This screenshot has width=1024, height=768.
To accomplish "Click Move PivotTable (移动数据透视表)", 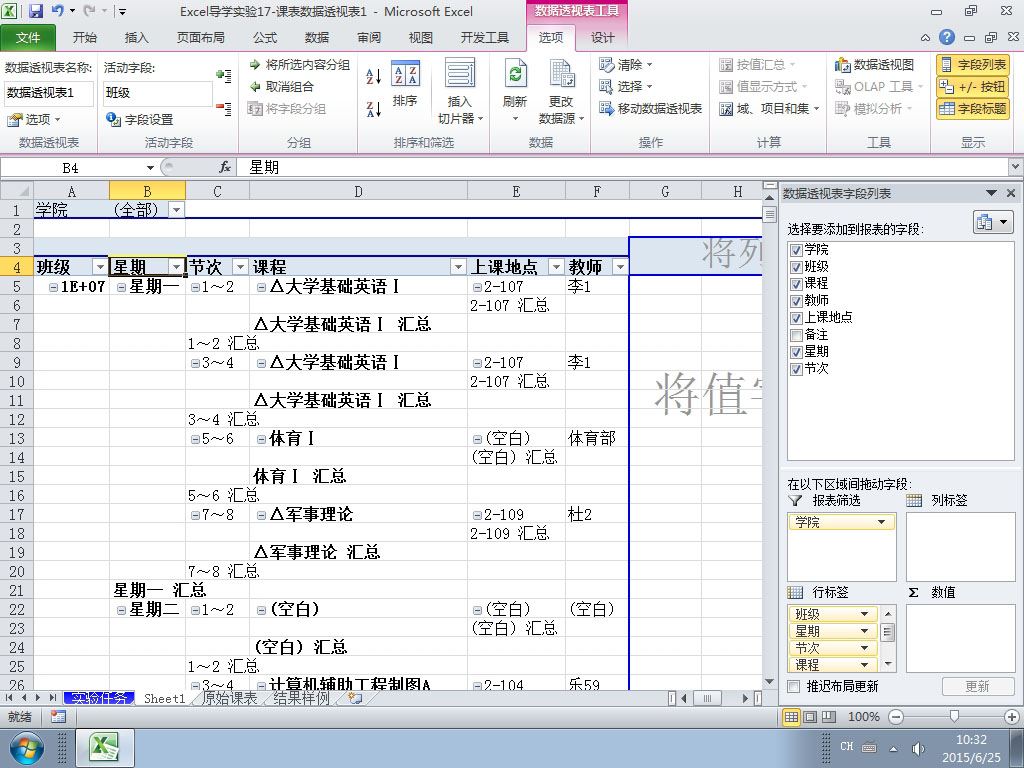I will (650, 108).
